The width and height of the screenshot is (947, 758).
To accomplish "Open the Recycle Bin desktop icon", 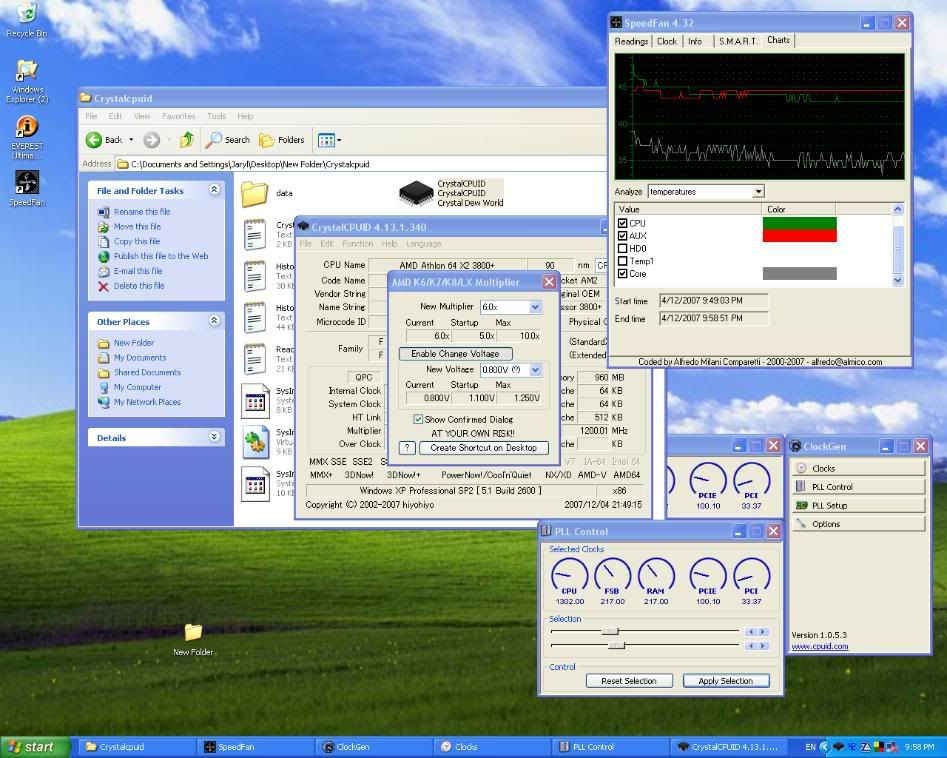I will [27, 14].
